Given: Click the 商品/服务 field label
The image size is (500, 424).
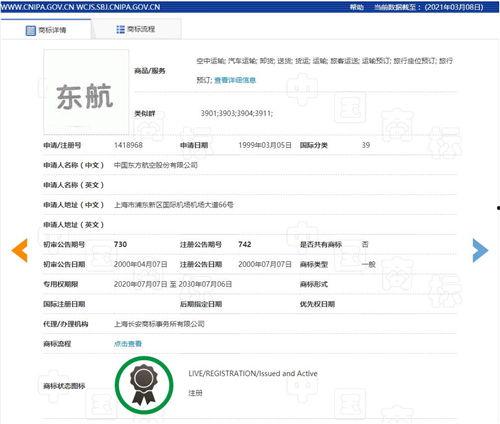Looking at the screenshot, I should click(150, 71).
